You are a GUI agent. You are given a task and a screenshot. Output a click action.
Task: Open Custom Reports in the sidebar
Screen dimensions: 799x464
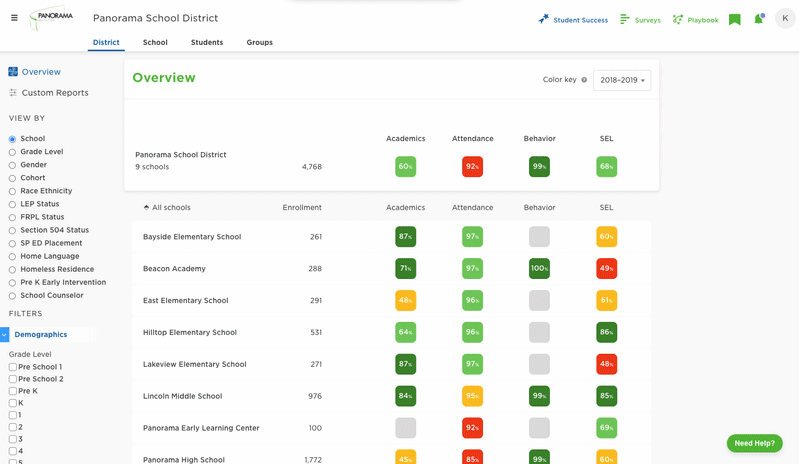click(x=55, y=93)
